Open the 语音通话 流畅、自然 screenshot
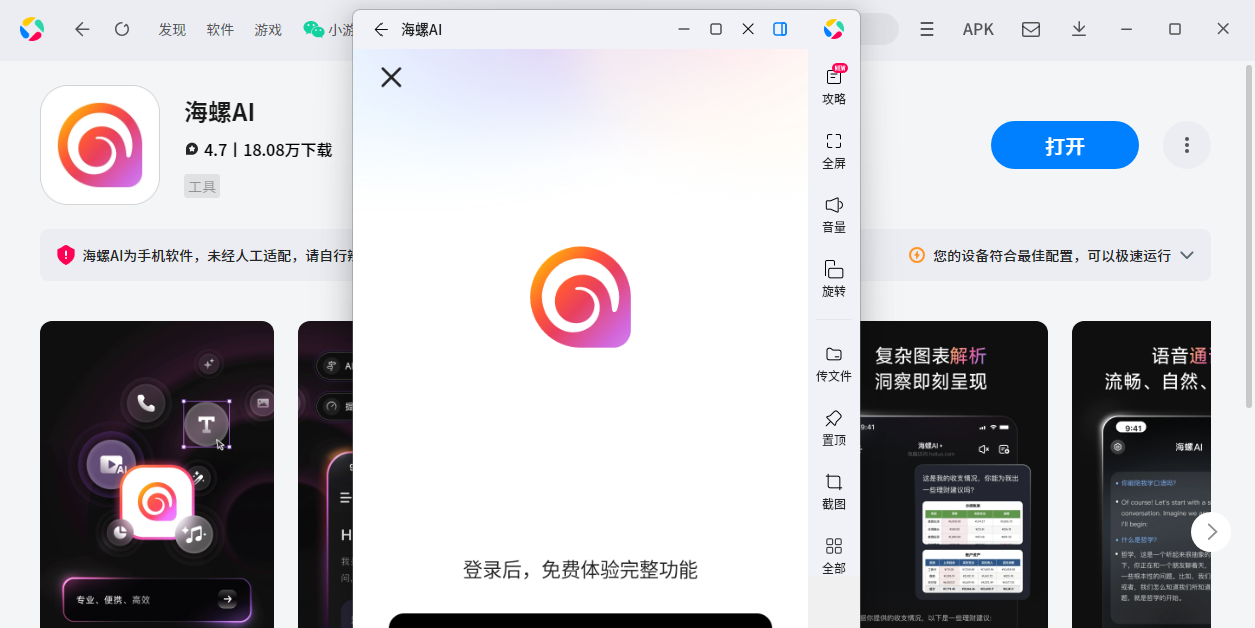 [1141, 474]
